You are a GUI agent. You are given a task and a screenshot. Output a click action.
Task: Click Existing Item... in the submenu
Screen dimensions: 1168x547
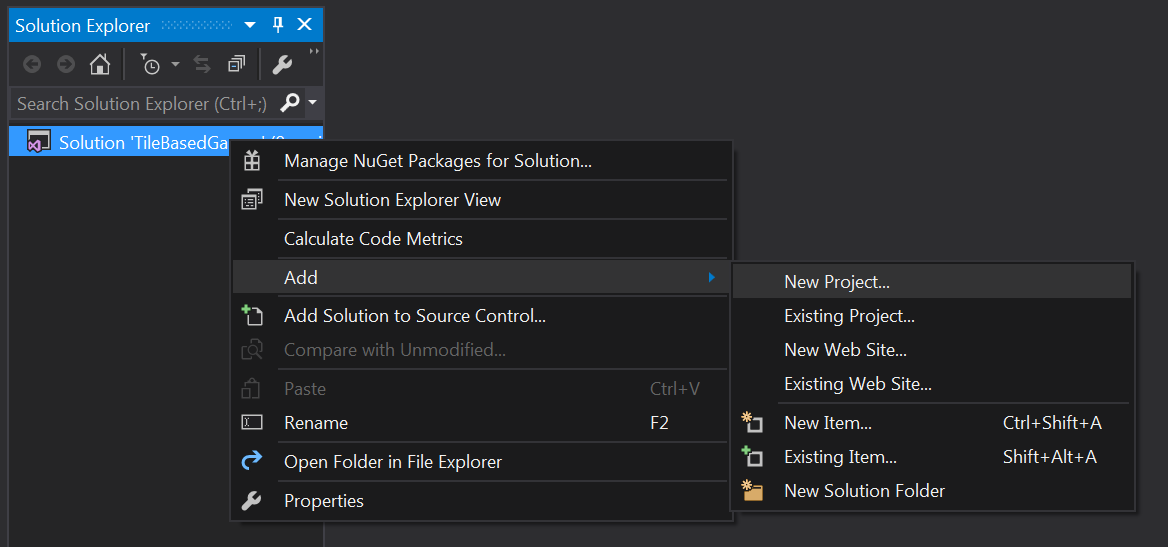[840, 457]
